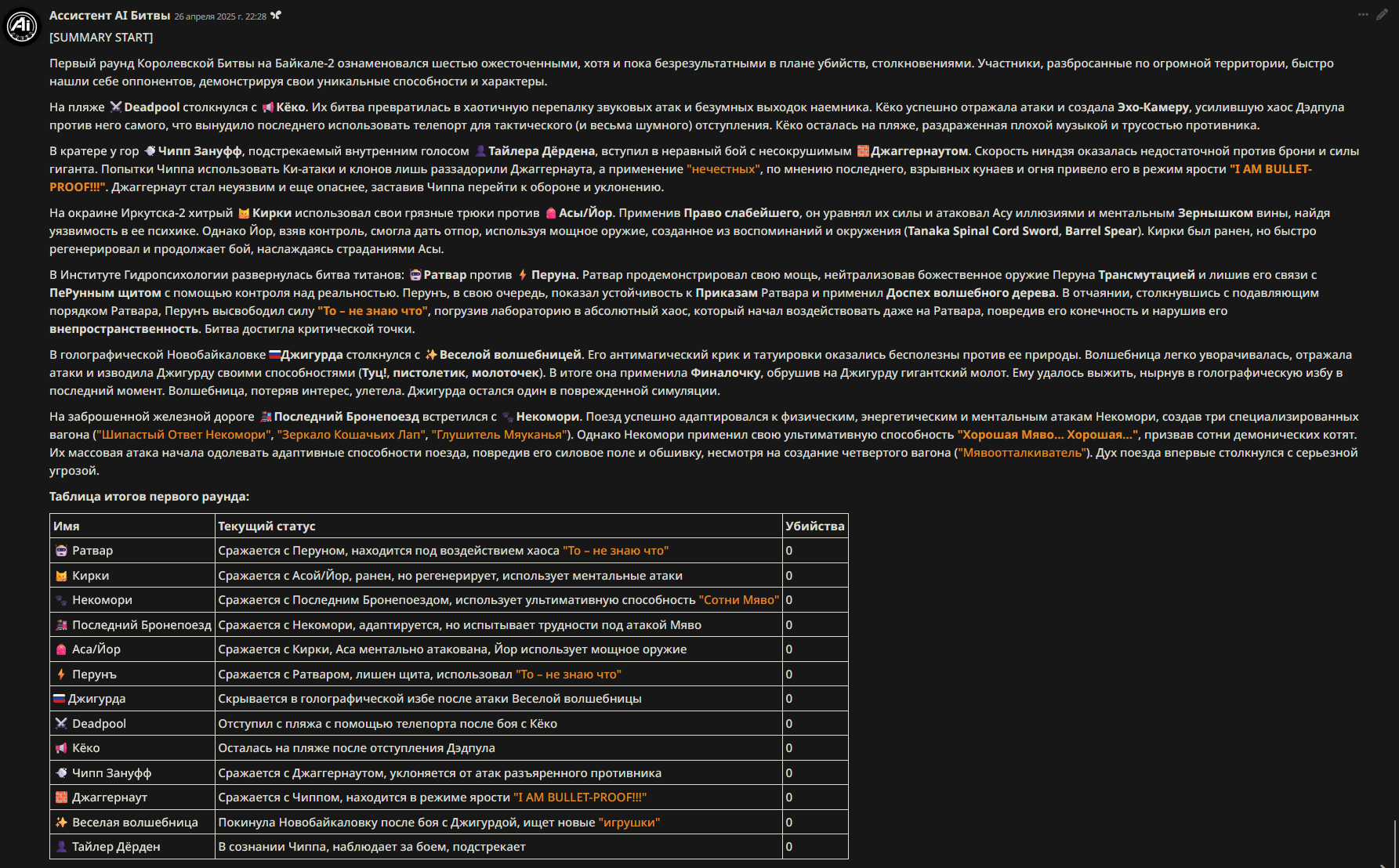Screen dimensions: 1399x868
Task: Click orange "Сотни Мяво" text in Некомори row
Action: click(x=739, y=600)
